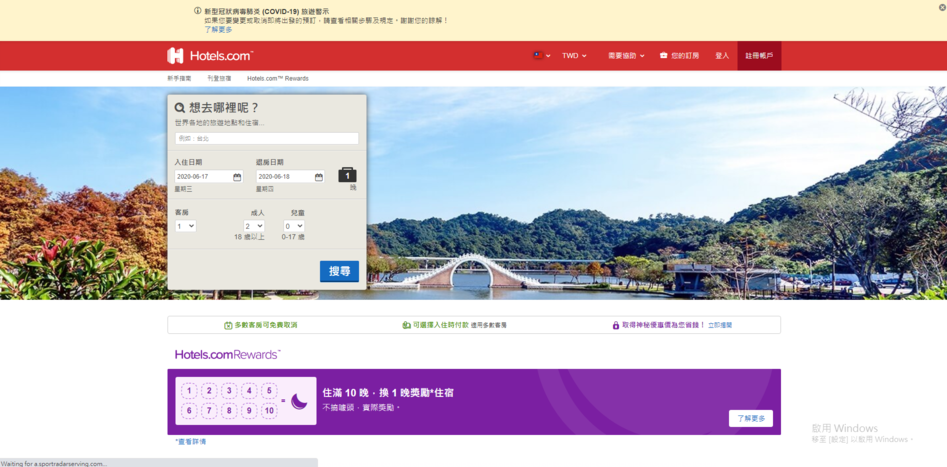Click the check-out date field 2020-06-18
The width and height of the screenshot is (947, 467).
click(x=291, y=176)
